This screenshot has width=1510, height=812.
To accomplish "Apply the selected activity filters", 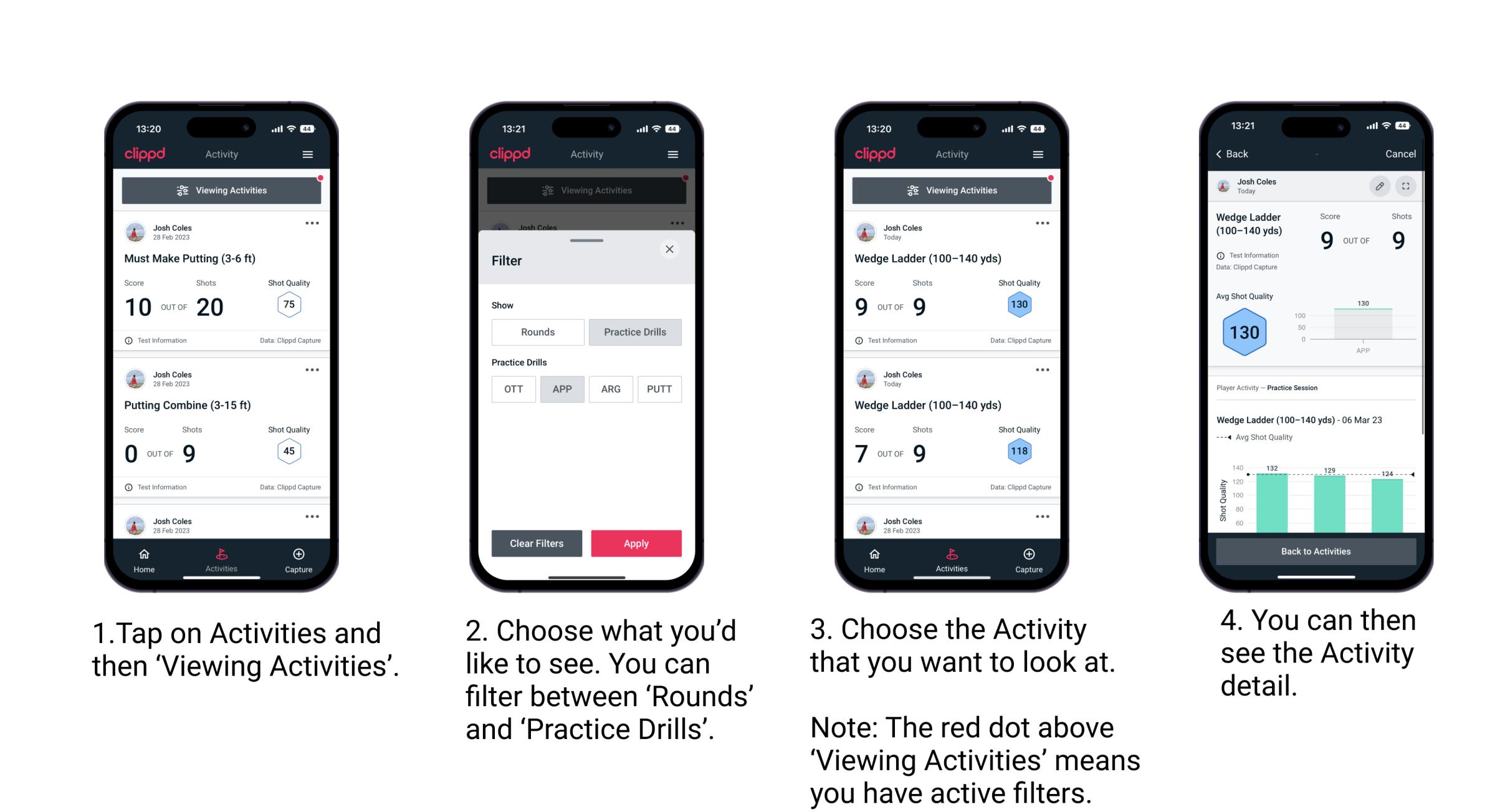I will click(x=636, y=543).
